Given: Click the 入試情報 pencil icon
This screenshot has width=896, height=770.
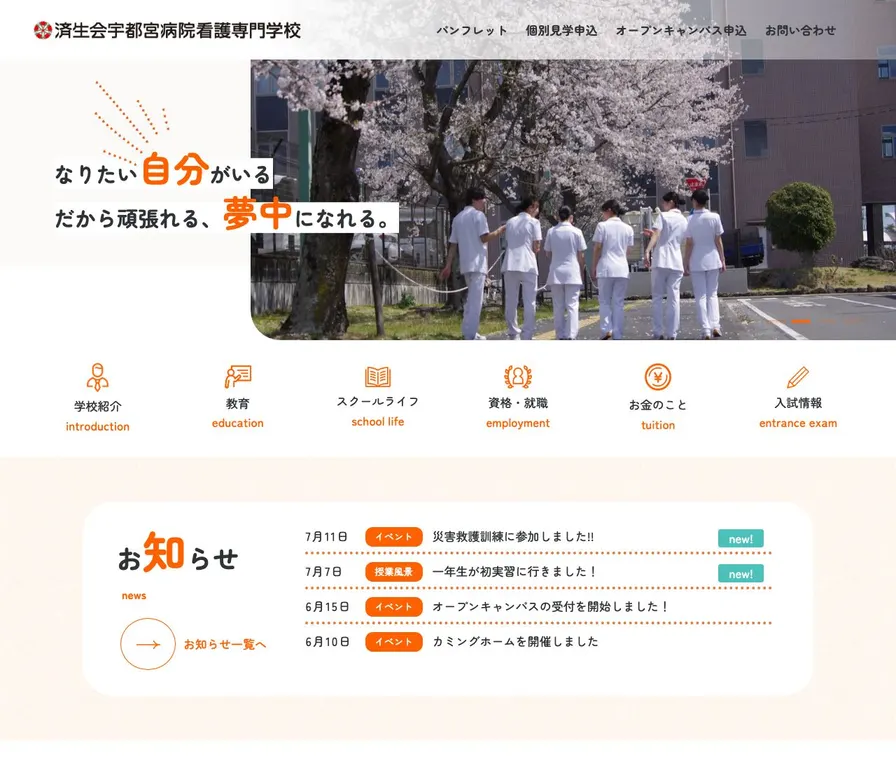Looking at the screenshot, I should [x=798, y=378].
